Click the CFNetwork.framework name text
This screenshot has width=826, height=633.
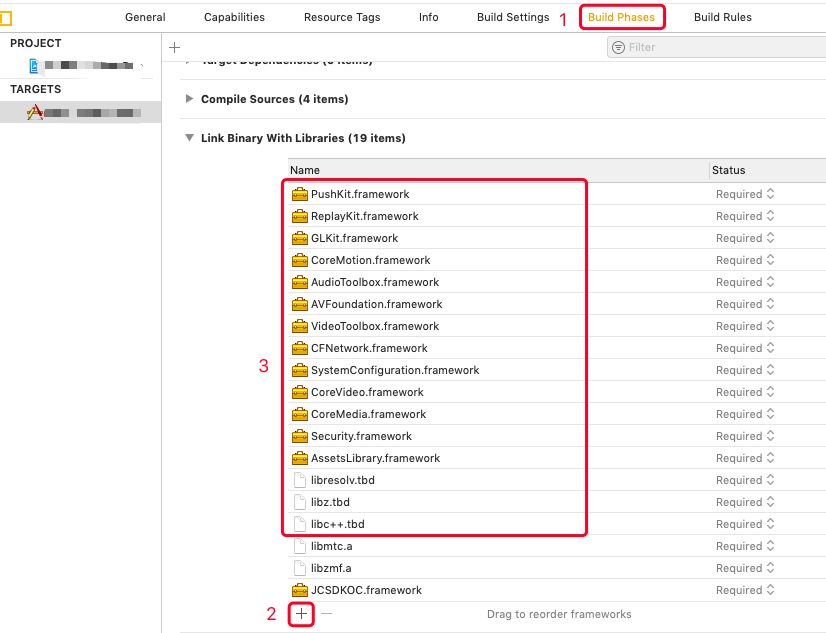(369, 349)
